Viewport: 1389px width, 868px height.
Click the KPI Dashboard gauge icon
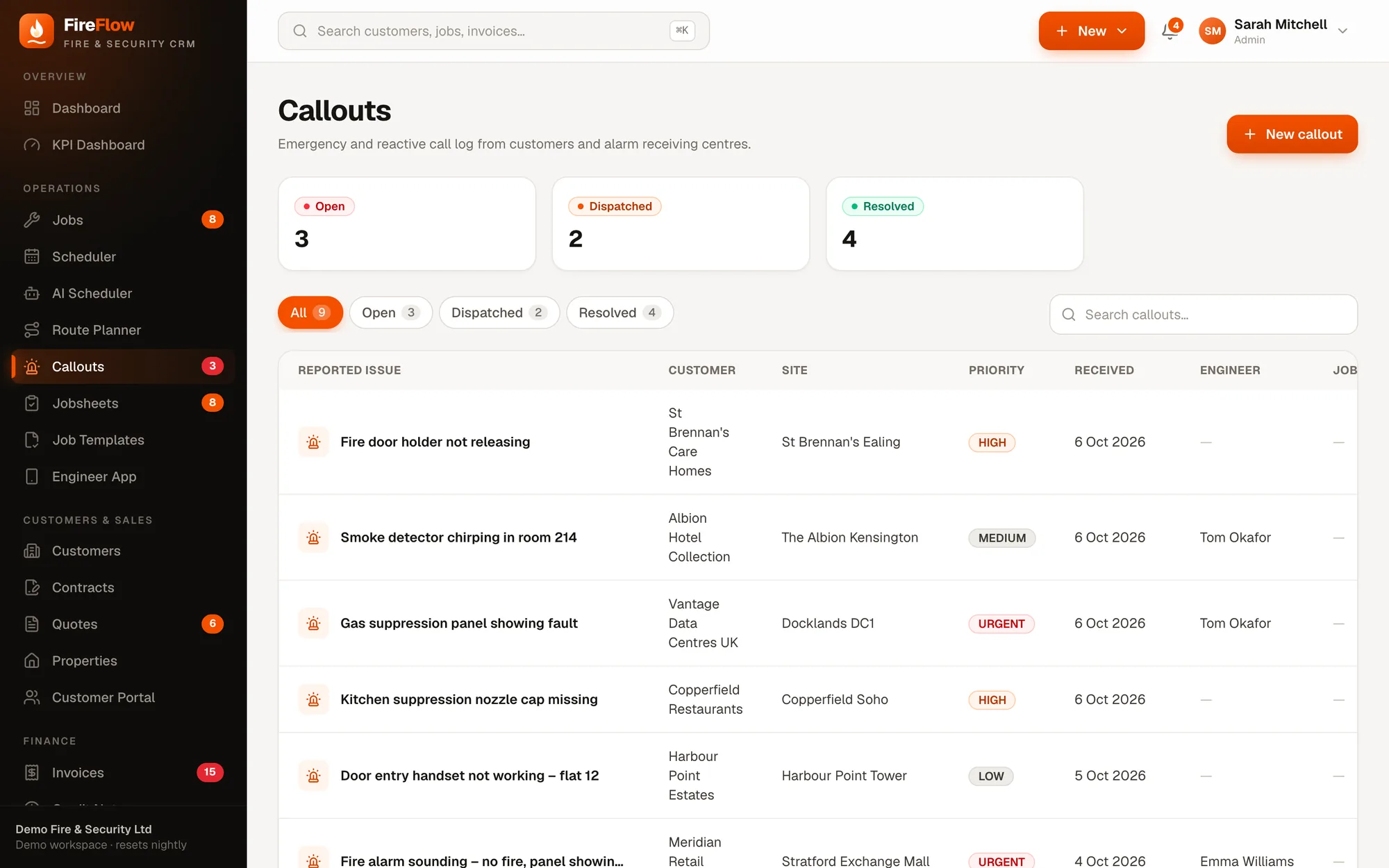tap(32, 145)
